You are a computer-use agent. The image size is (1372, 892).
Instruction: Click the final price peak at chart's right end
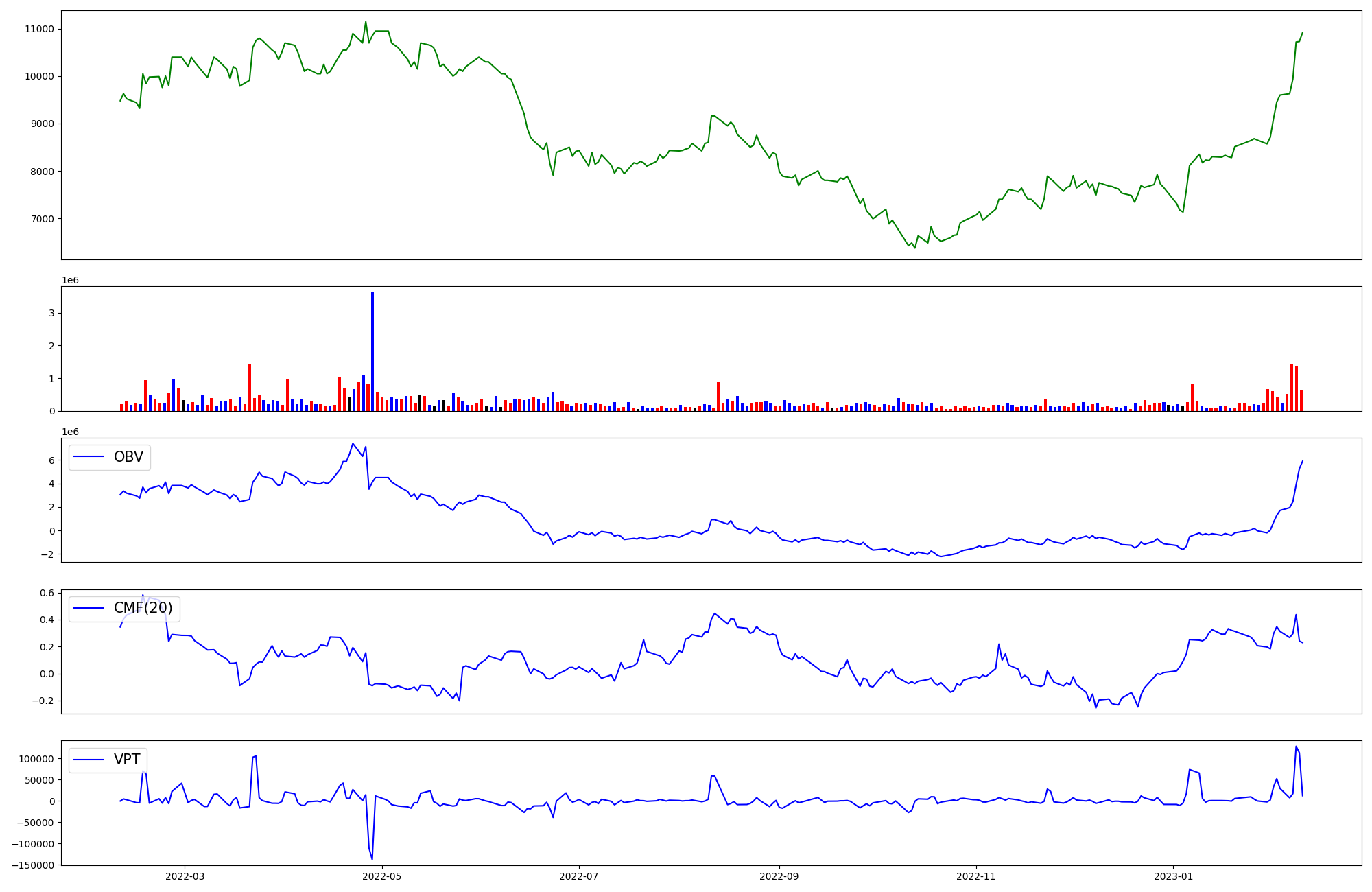coord(1302,32)
